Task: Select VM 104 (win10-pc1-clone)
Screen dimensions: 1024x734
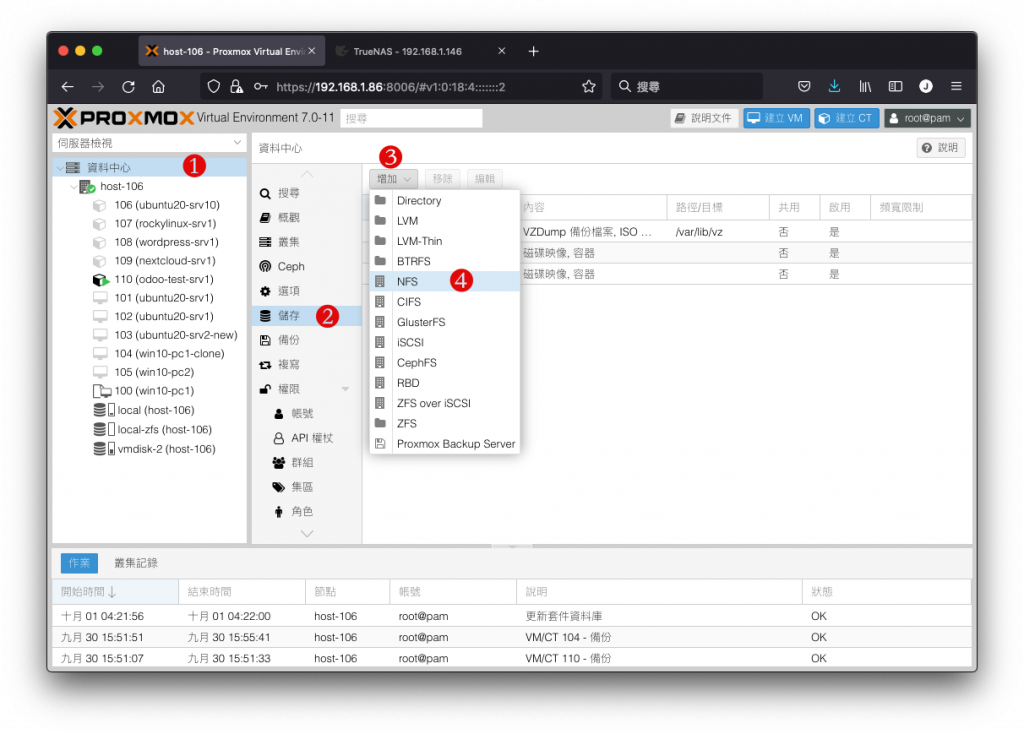Action: tap(159, 354)
